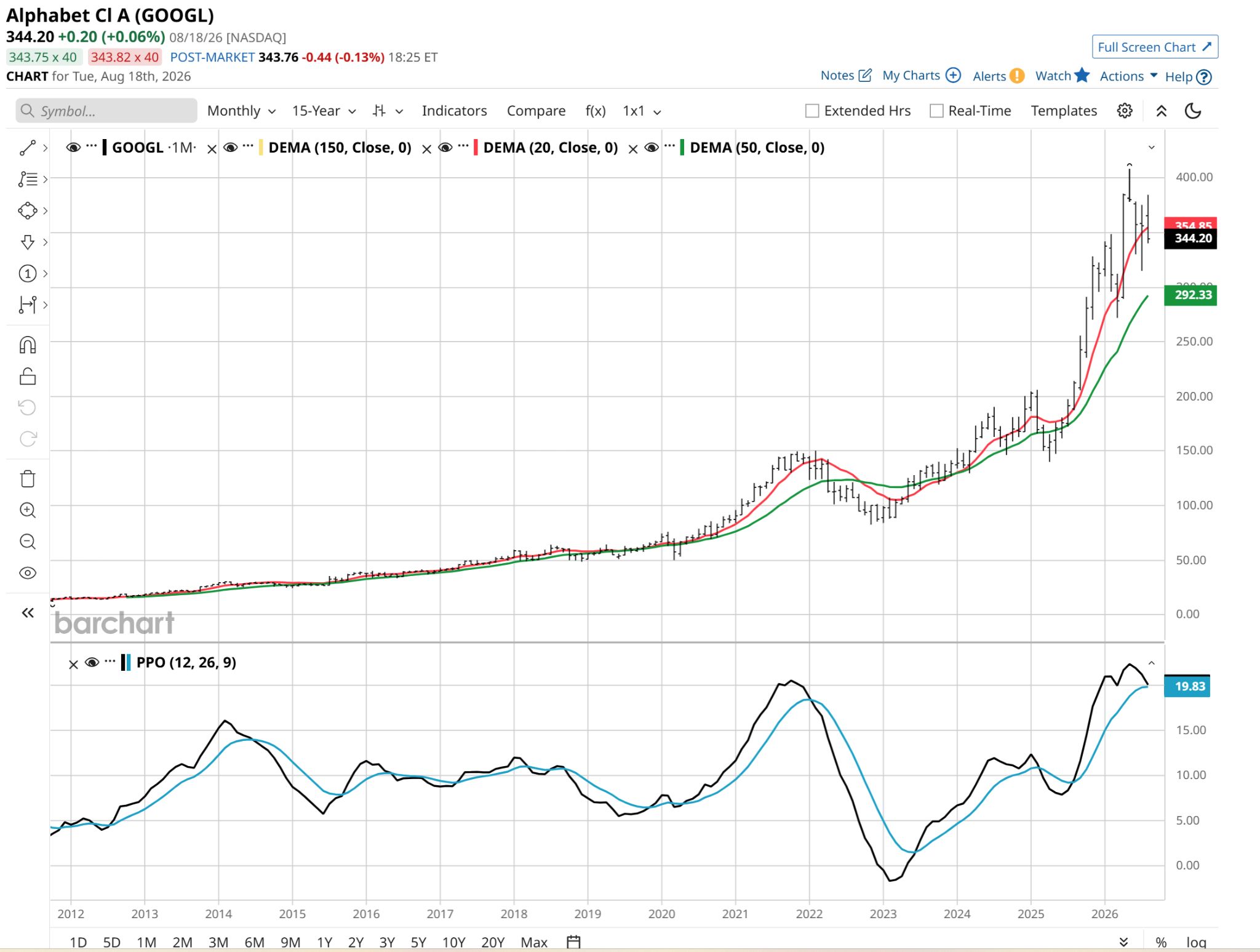Enable the magnet snap tool
This screenshot has height=952, width=1260.
click(28, 345)
